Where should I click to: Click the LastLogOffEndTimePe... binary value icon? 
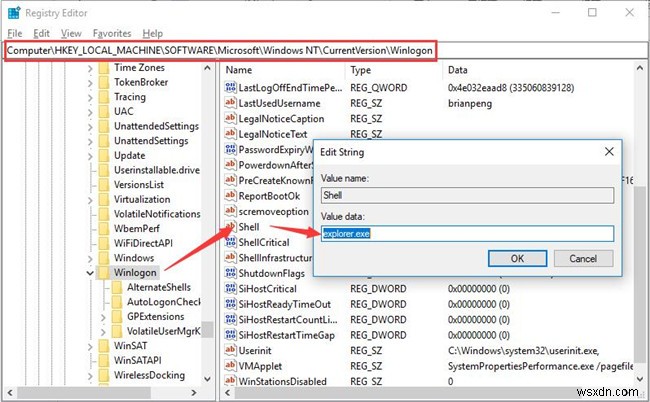(x=230, y=87)
